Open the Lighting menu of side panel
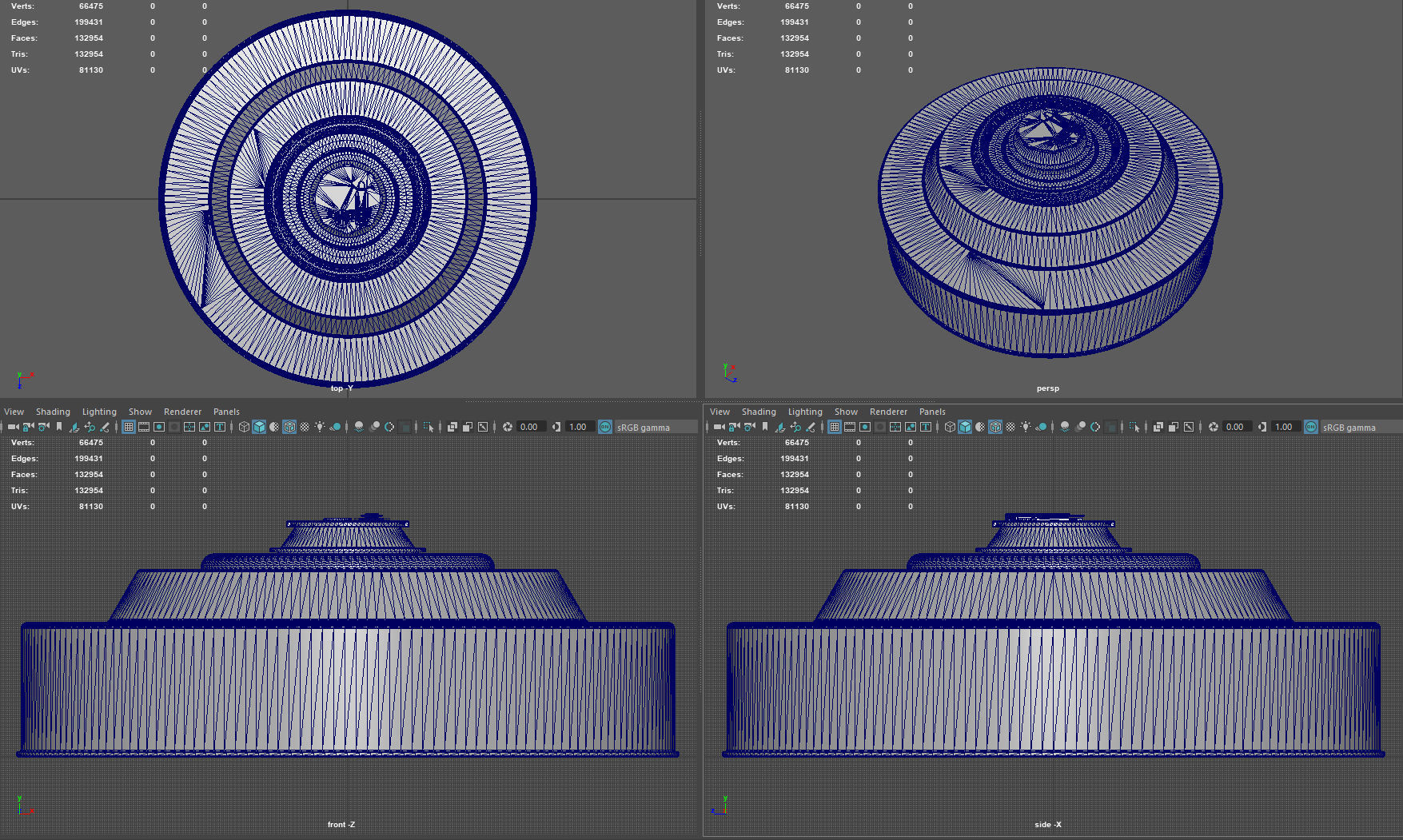This screenshot has width=1403, height=840. [x=805, y=412]
